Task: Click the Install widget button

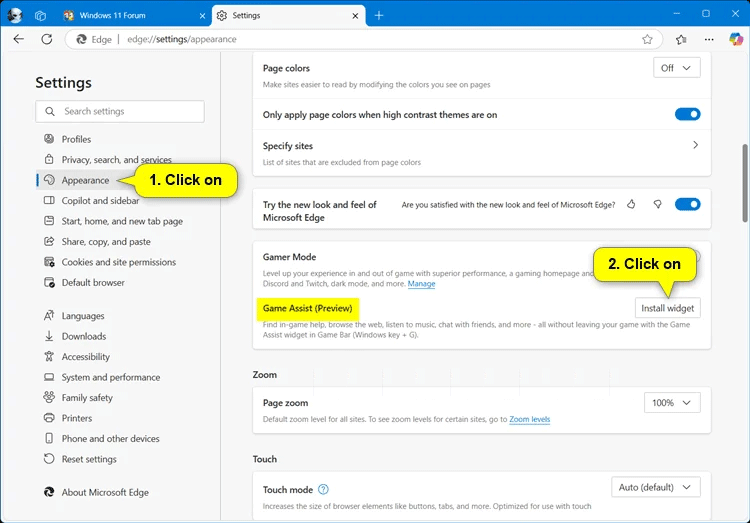Action: [x=667, y=308]
